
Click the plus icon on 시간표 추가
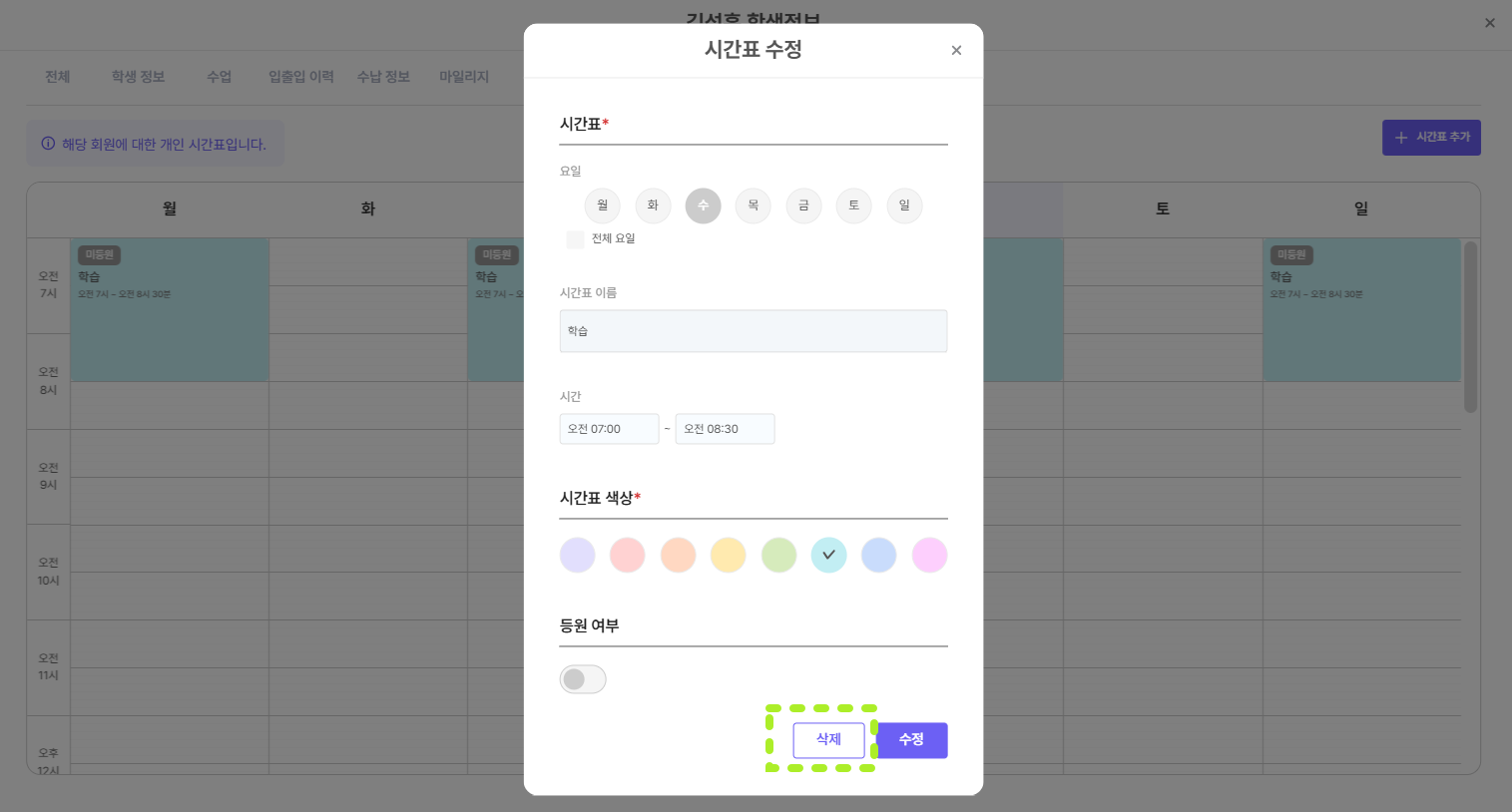coord(1401,138)
